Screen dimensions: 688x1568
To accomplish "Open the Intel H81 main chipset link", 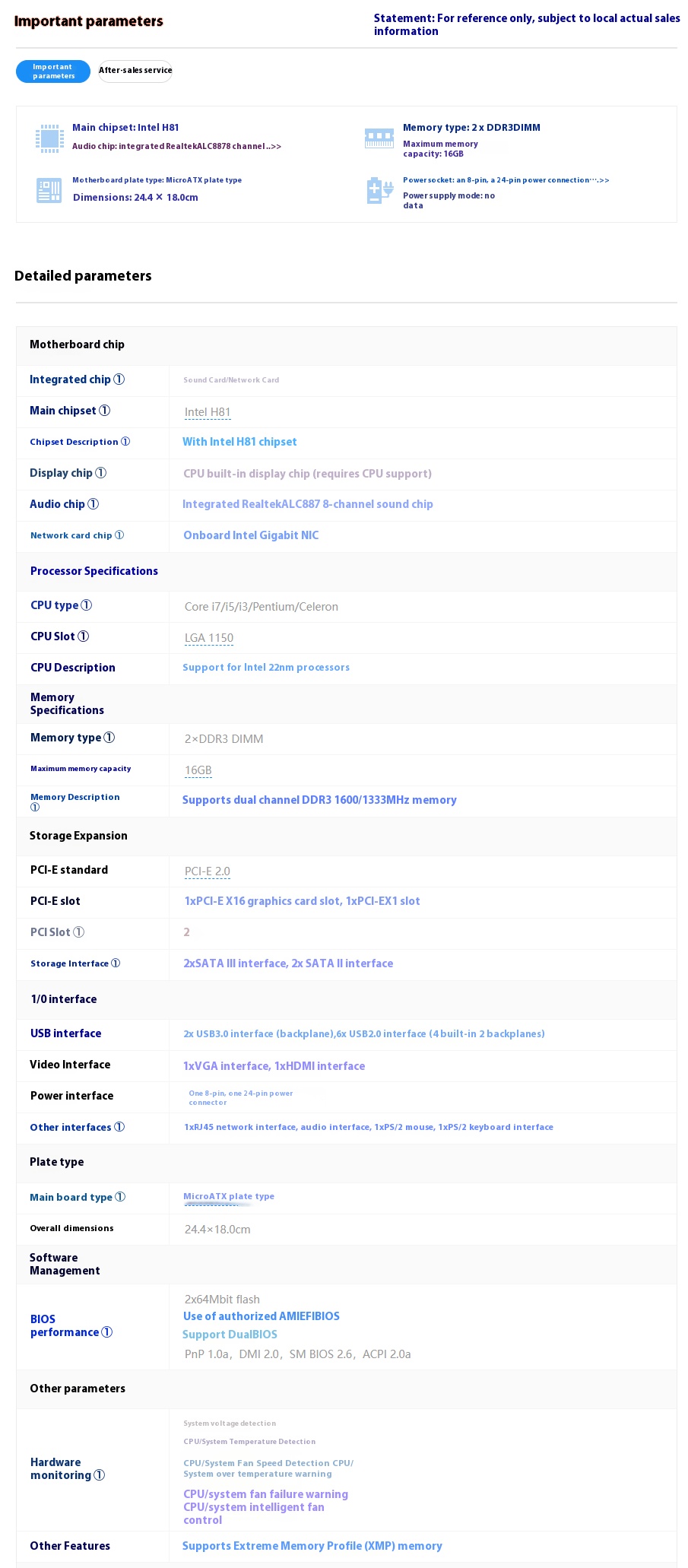I will (208, 412).
